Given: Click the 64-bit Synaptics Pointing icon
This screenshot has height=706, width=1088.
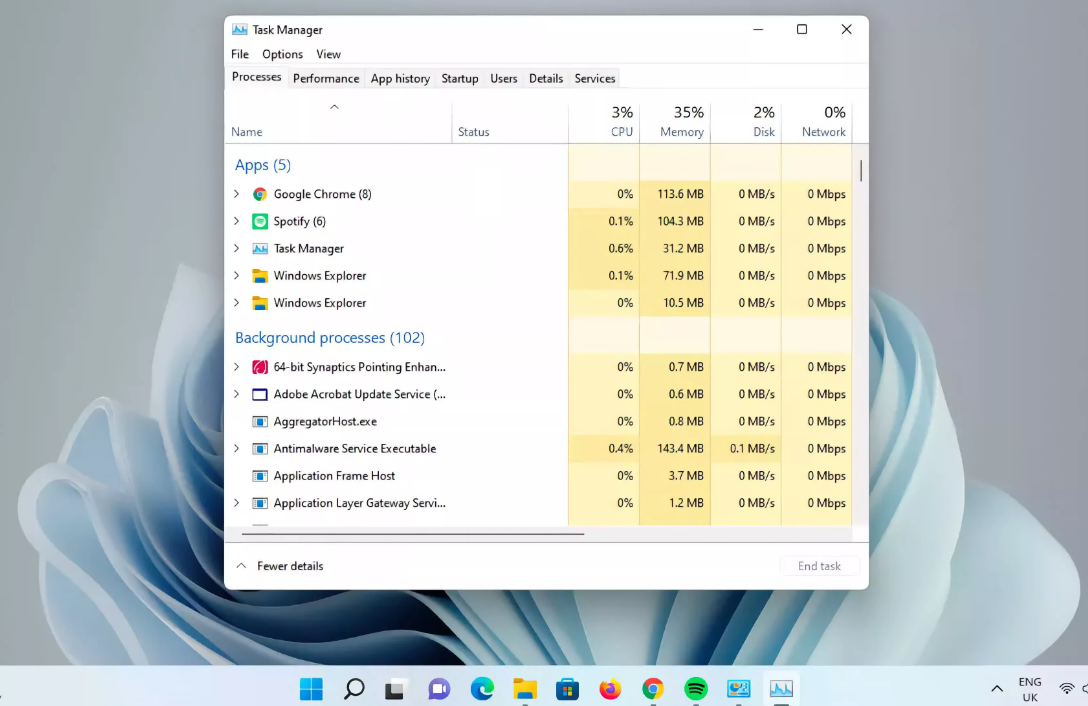Looking at the screenshot, I should pos(260,367).
